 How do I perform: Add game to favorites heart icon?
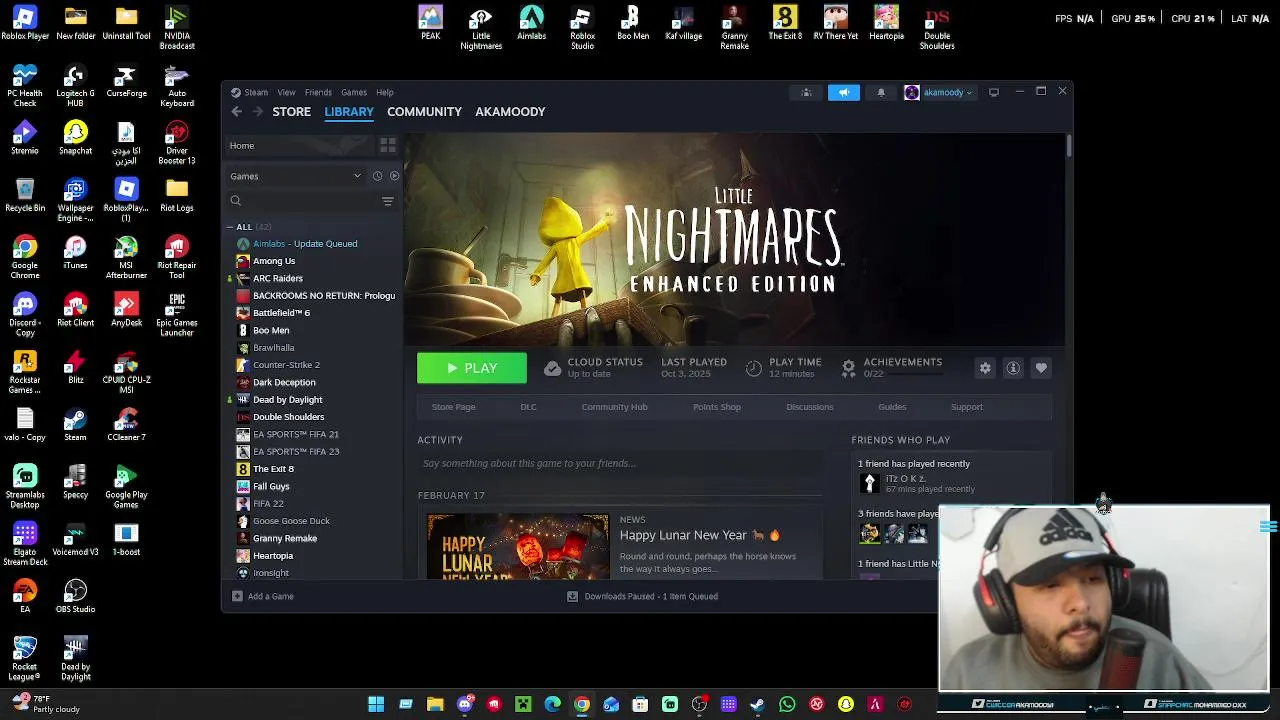tap(1041, 368)
